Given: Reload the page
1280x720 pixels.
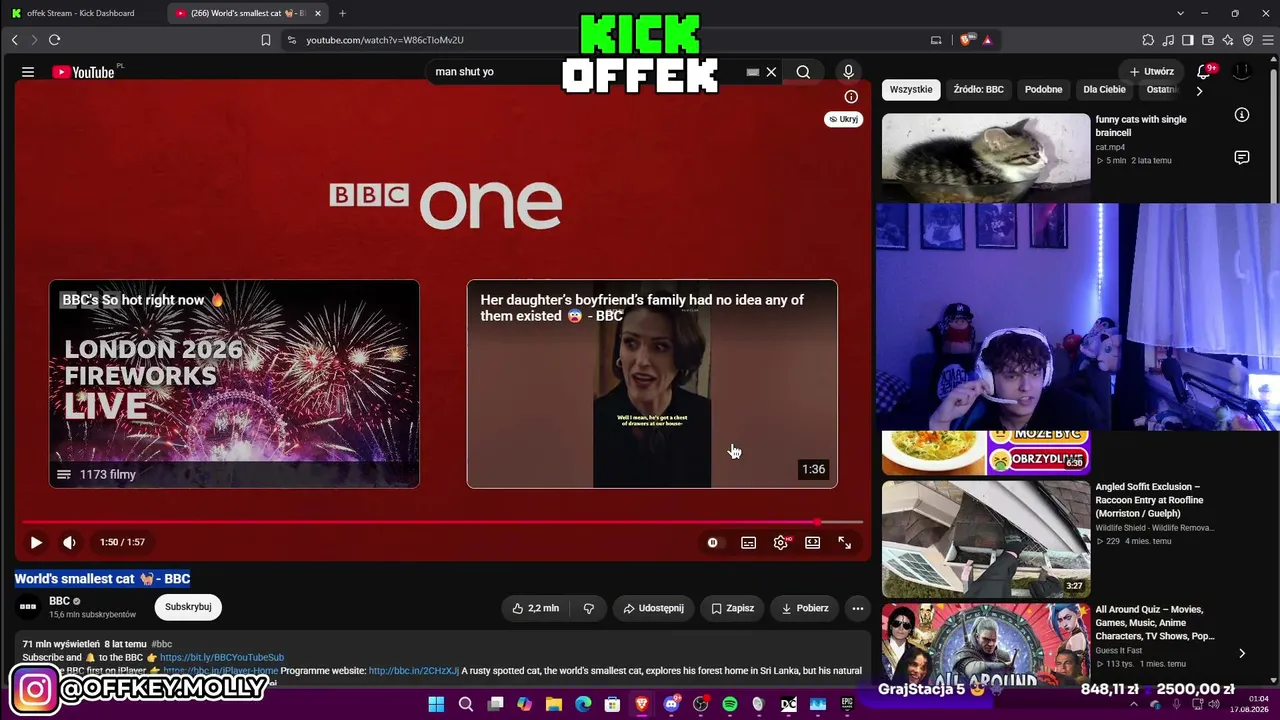Looking at the screenshot, I should pos(54,40).
